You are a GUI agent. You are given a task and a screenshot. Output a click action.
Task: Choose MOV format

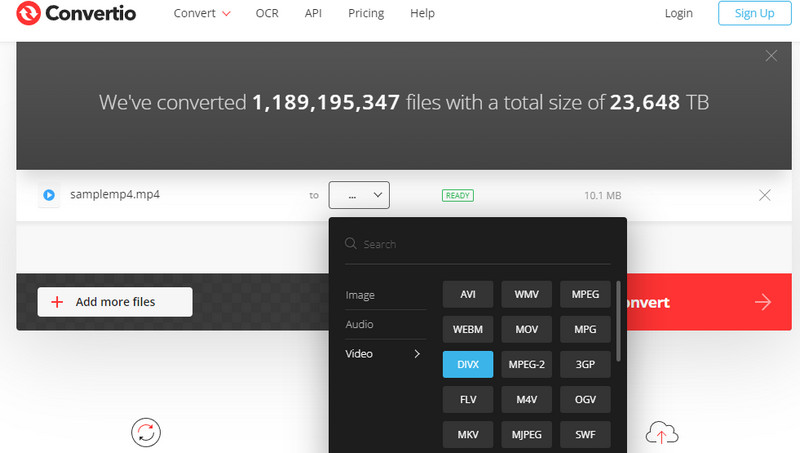click(527, 330)
